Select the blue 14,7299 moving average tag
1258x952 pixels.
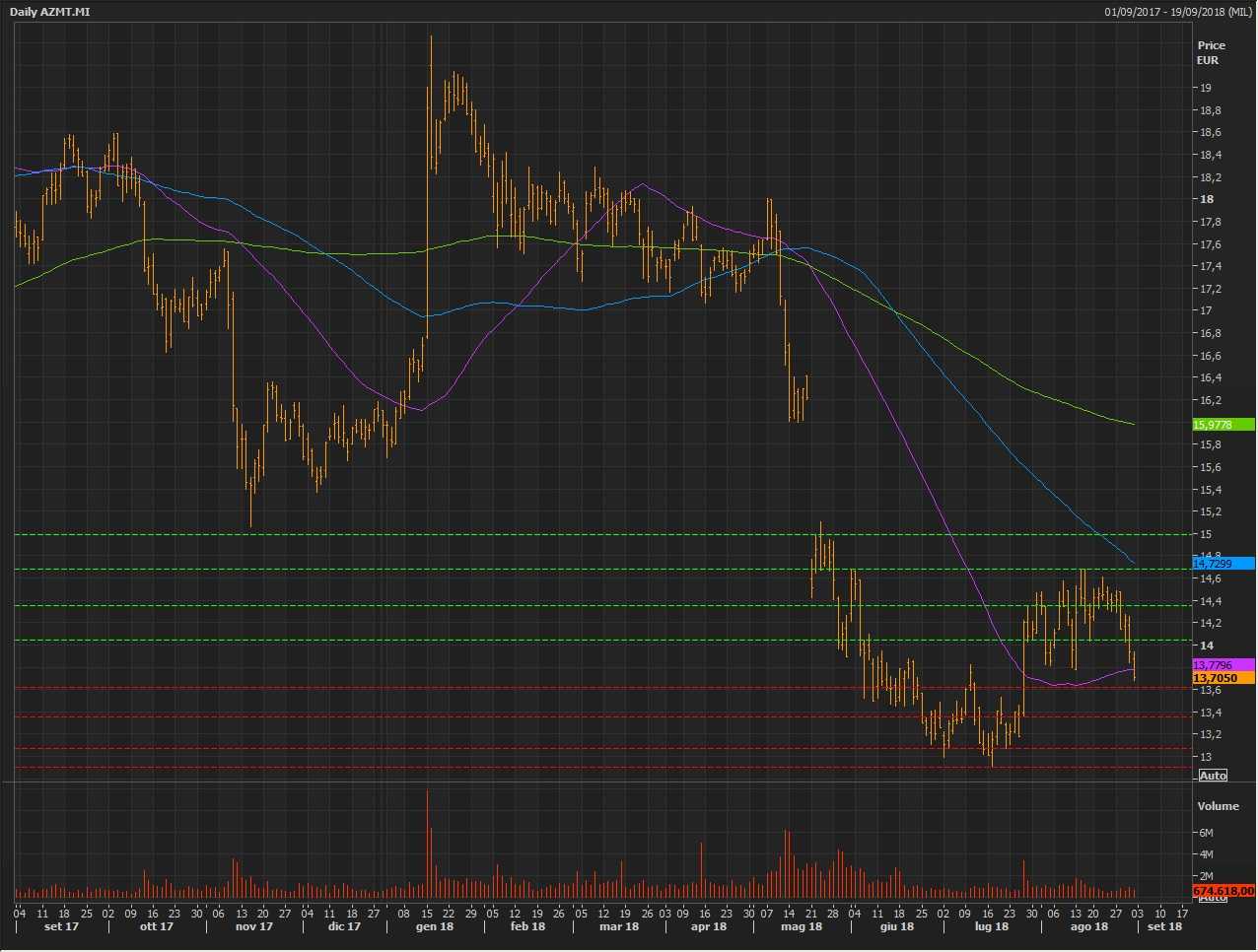click(x=1223, y=564)
